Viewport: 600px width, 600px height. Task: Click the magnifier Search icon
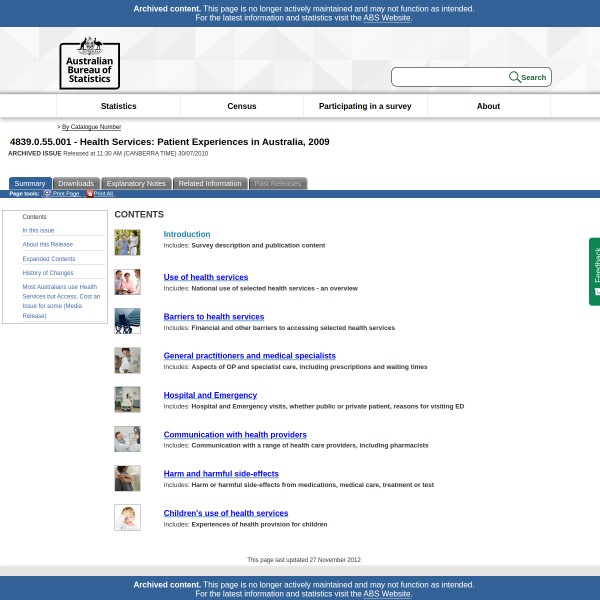(x=514, y=77)
